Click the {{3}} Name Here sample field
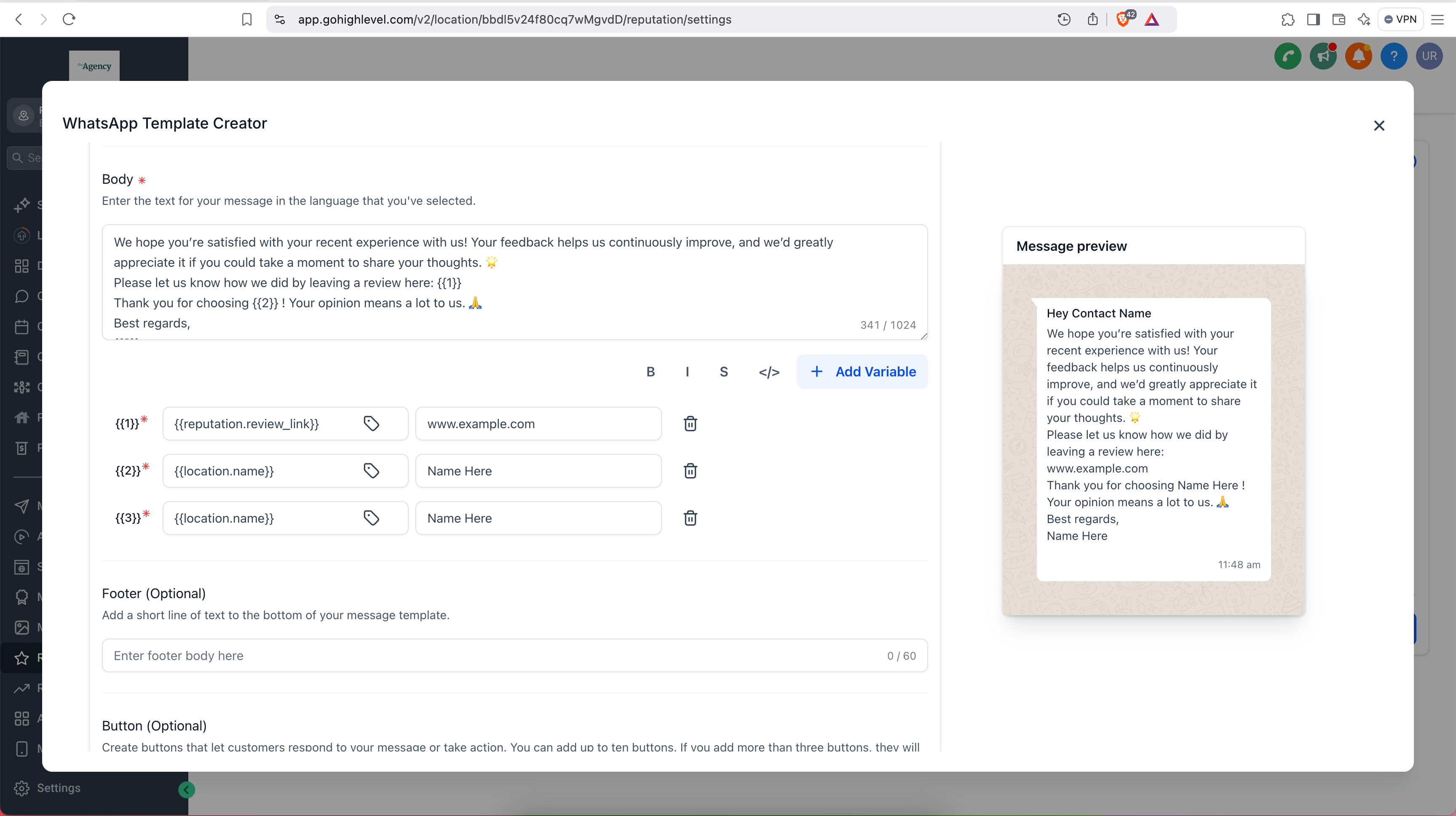Image resolution: width=1456 pixels, height=816 pixels. [x=538, y=518]
